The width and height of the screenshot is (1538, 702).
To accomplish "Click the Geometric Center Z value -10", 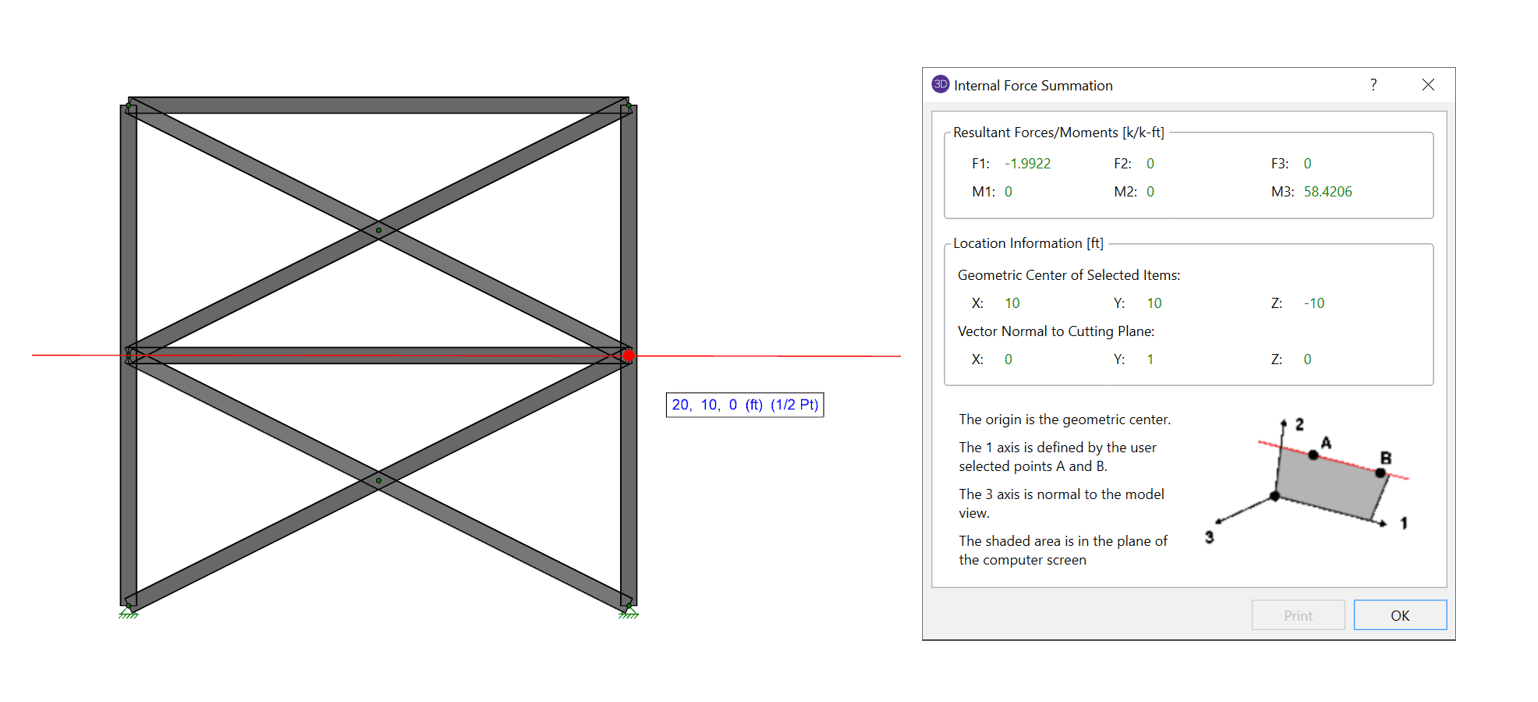I will (x=1314, y=303).
